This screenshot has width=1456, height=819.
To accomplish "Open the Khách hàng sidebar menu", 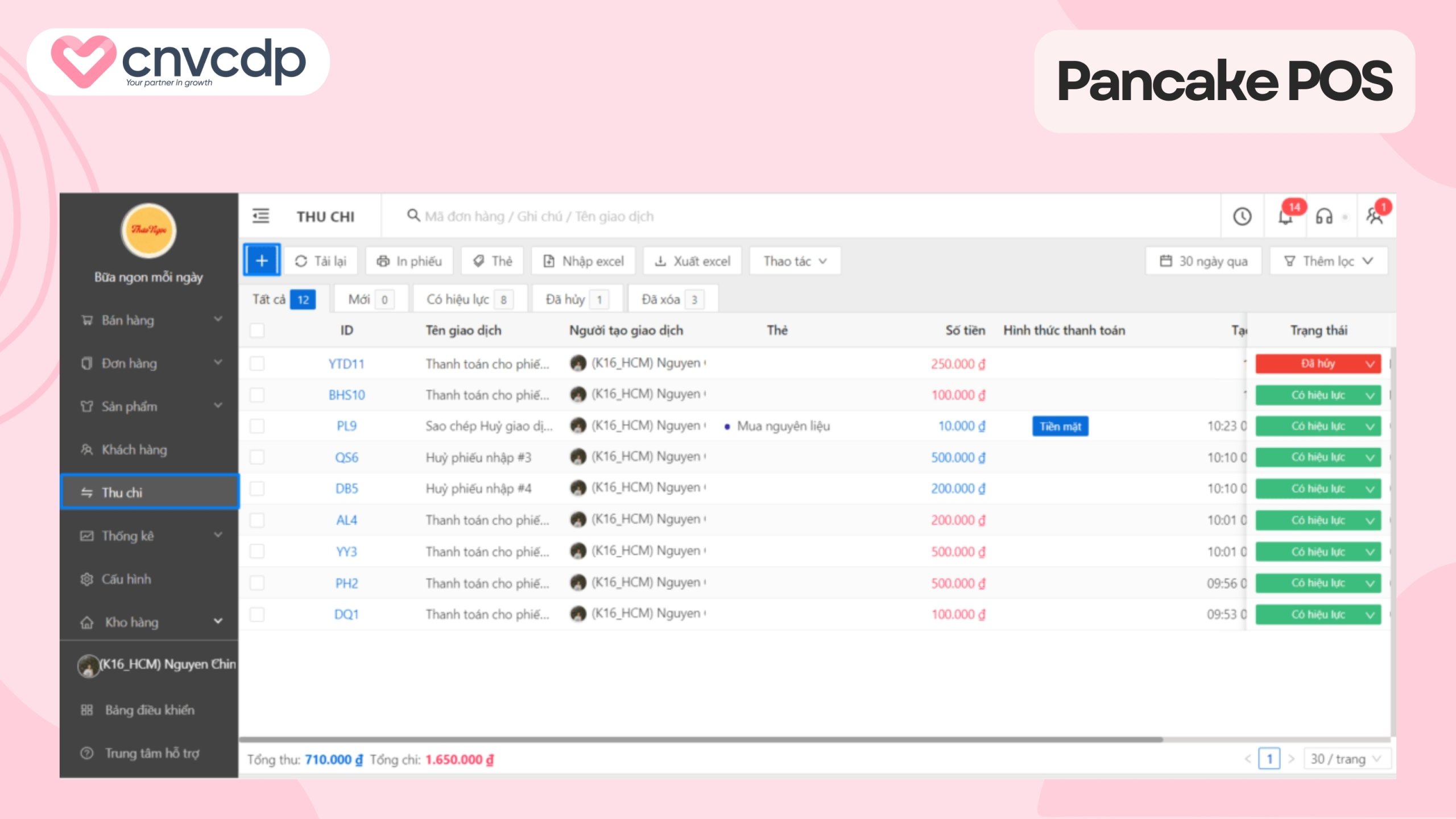I will point(134,450).
